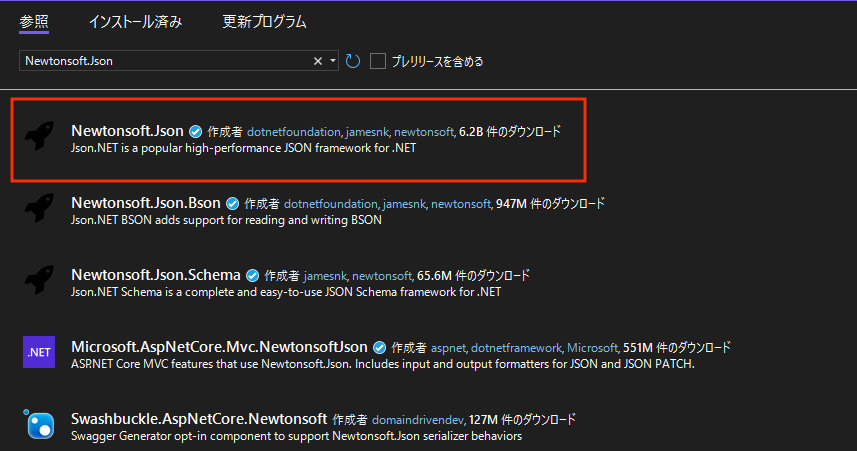Click verified badge beside Microsoft.AspNetCore.Mvc.NewtonsoftJson
Screen dimensions: 857x451
pos(379,348)
